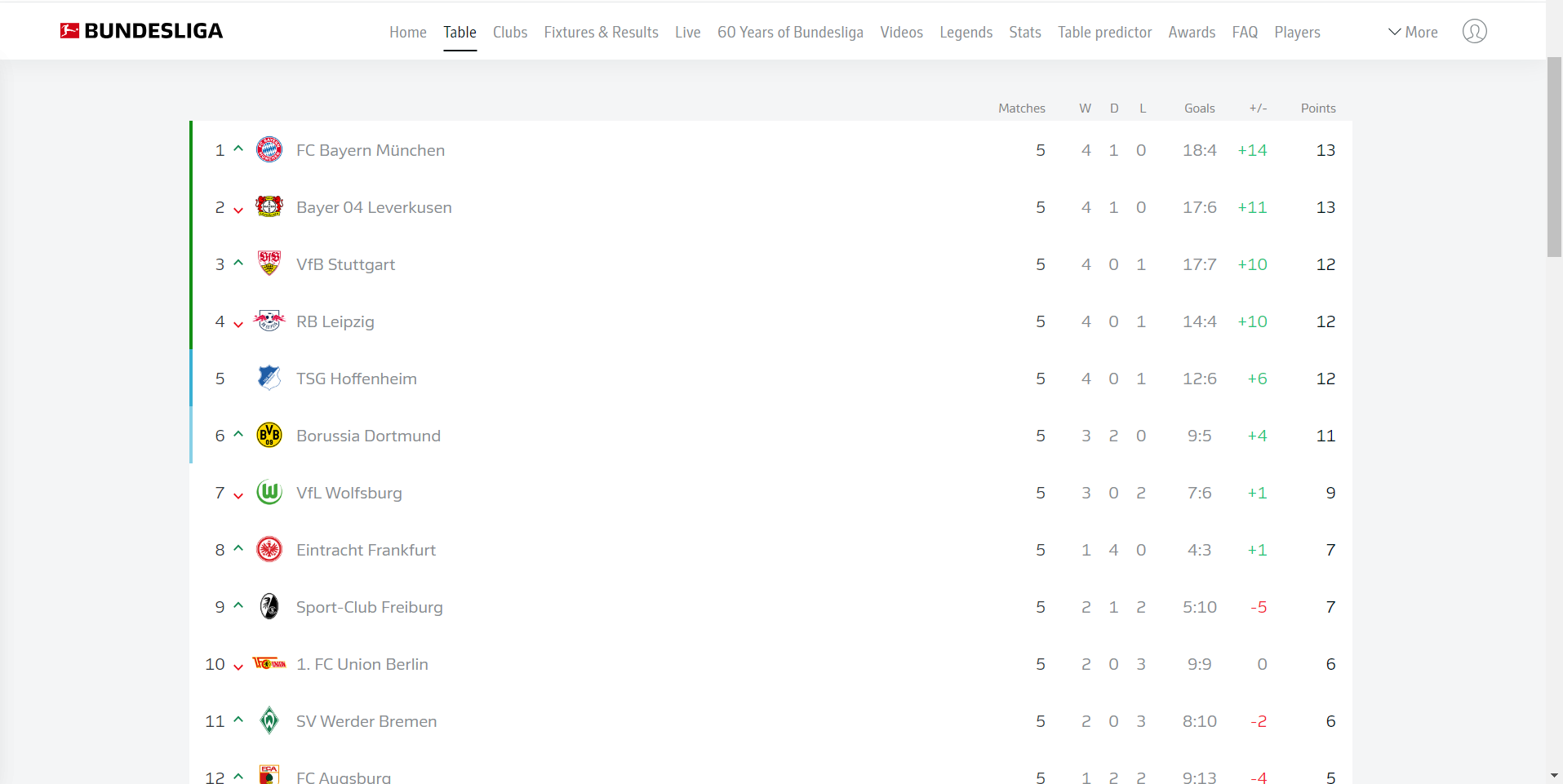
Task: Click the up arrow beside rank 1
Action: click(x=238, y=148)
